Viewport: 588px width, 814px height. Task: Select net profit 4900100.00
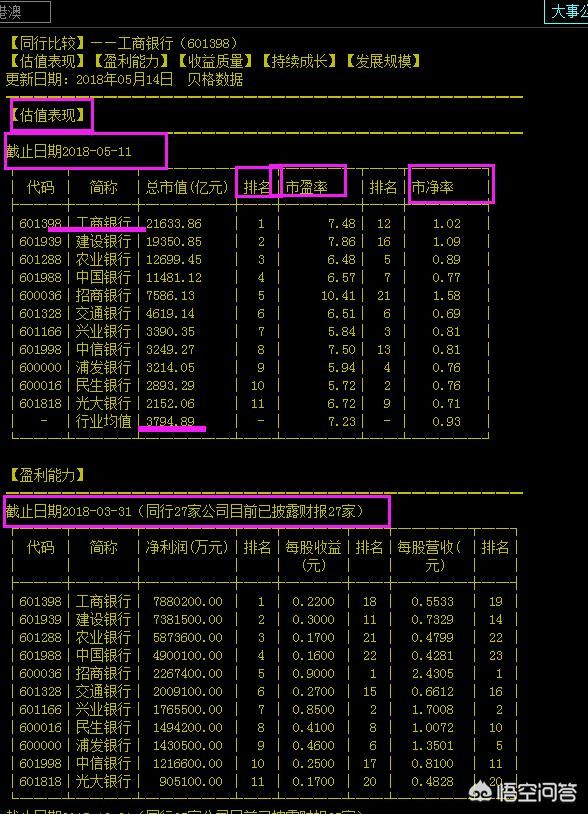[x=188, y=656]
